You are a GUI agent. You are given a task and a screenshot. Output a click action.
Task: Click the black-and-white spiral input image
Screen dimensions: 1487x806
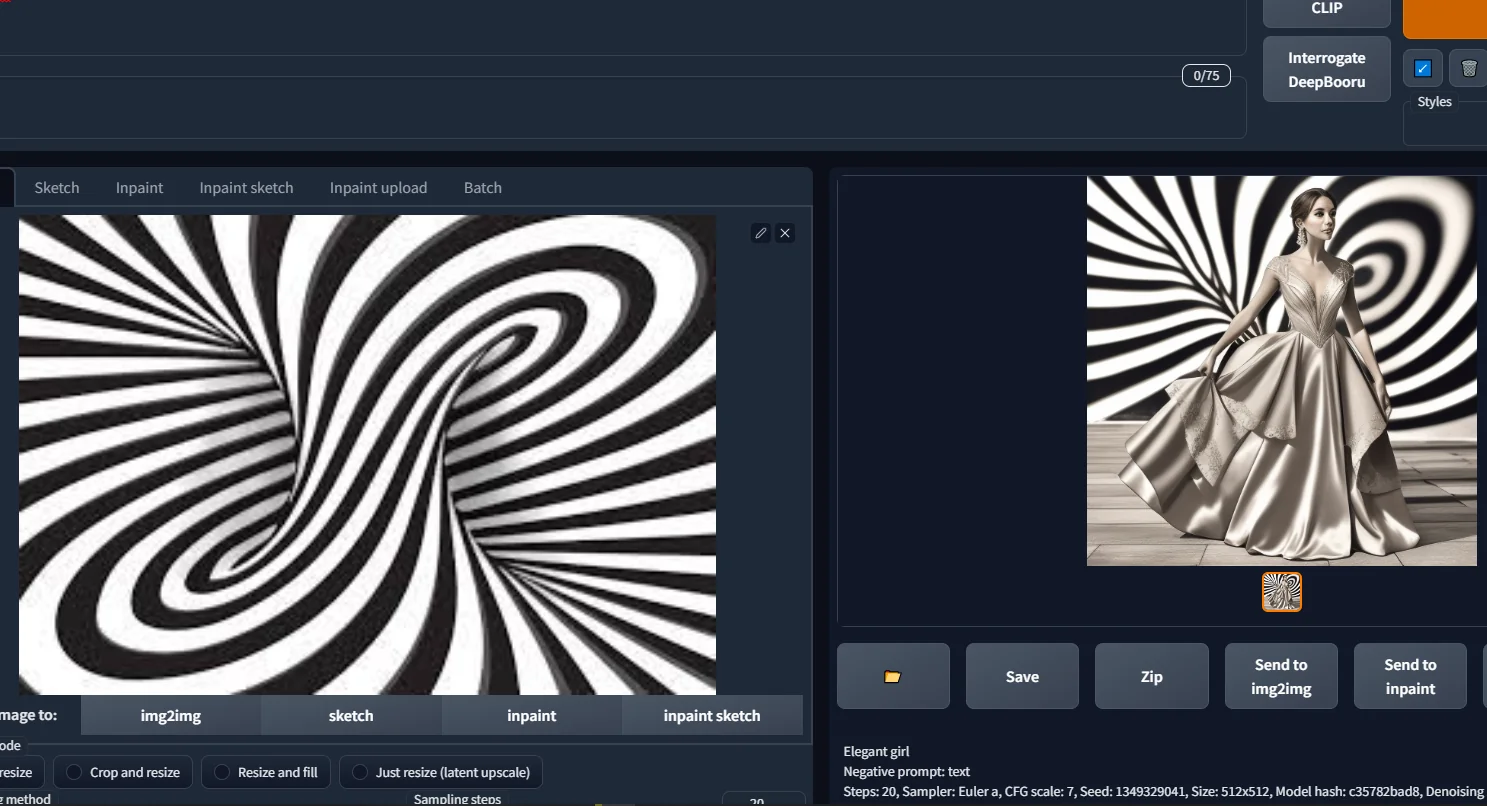click(367, 455)
